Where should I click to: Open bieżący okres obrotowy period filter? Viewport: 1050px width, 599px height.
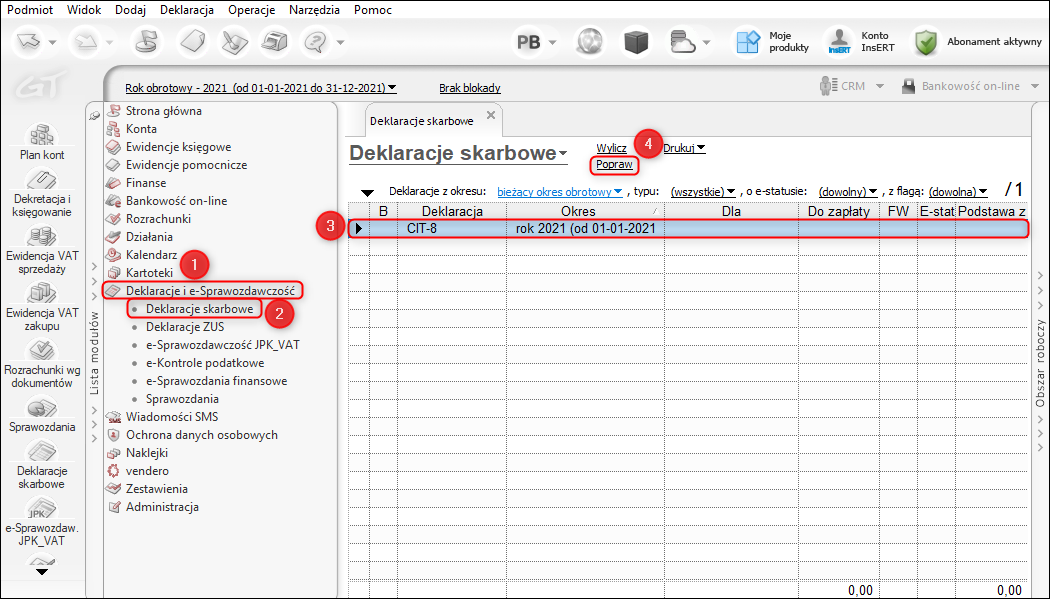[560, 191]
